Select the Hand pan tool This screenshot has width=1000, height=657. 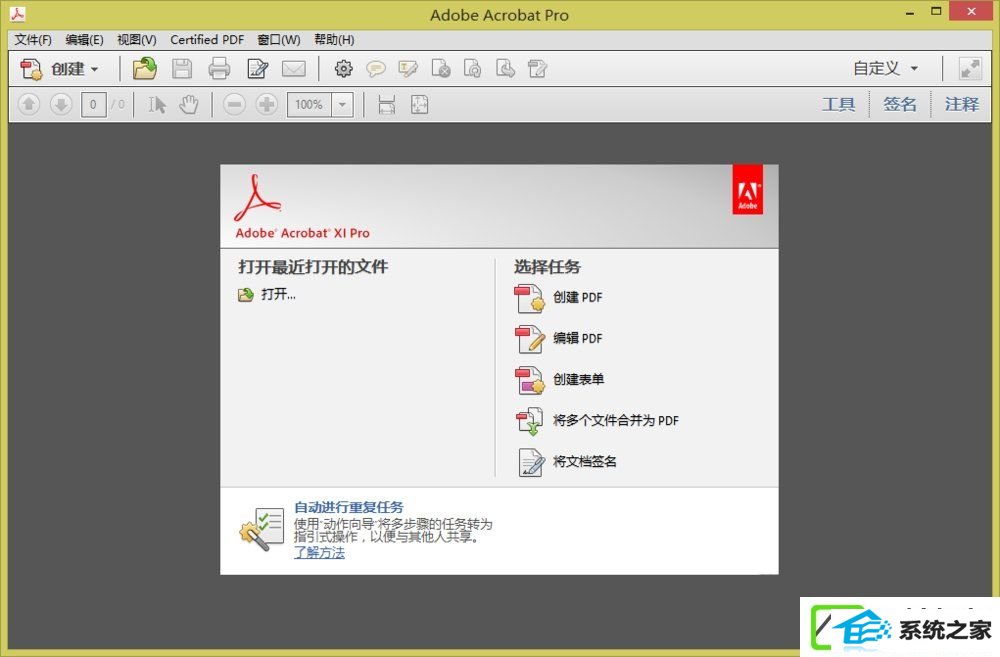189,104
